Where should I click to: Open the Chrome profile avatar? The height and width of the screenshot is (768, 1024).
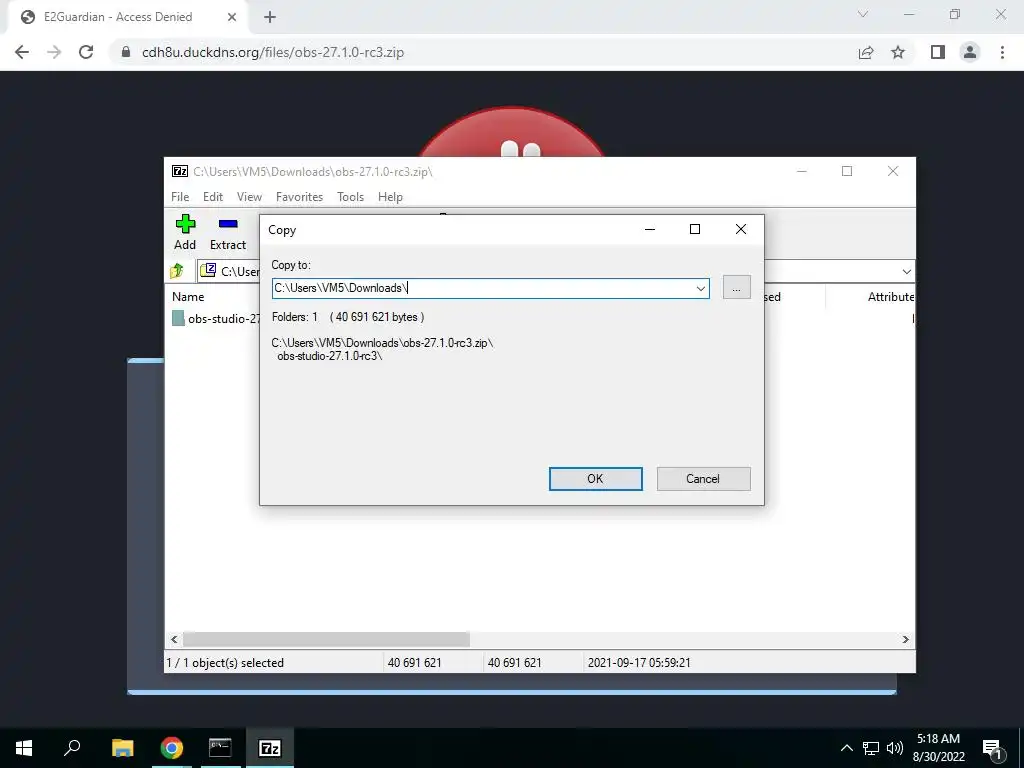tap(970, 52)
